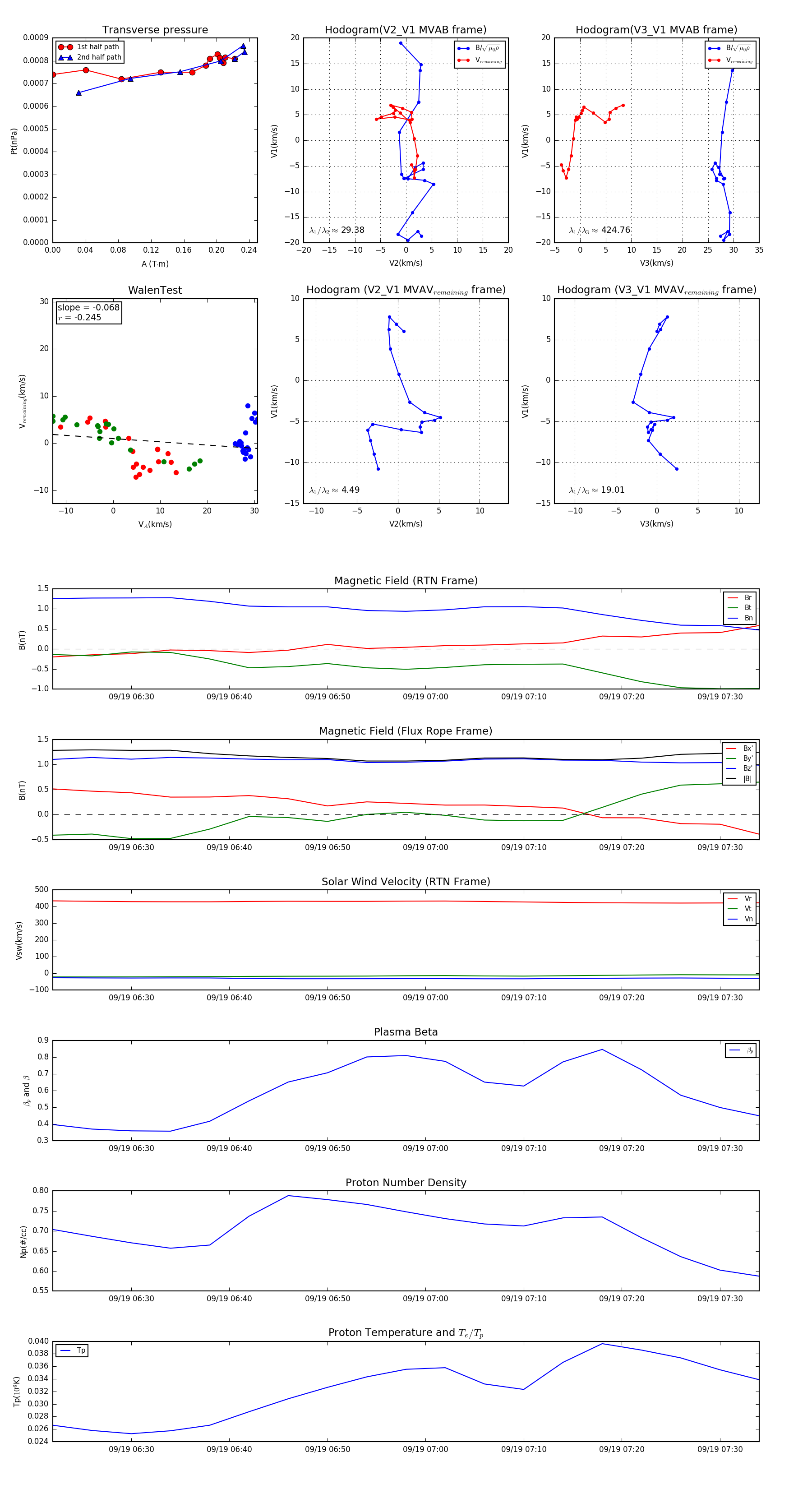Click the 'Proton Temperature and Te/Tp' title
The height and width of the screenshot is (1489, 812).
(406, 1333)
